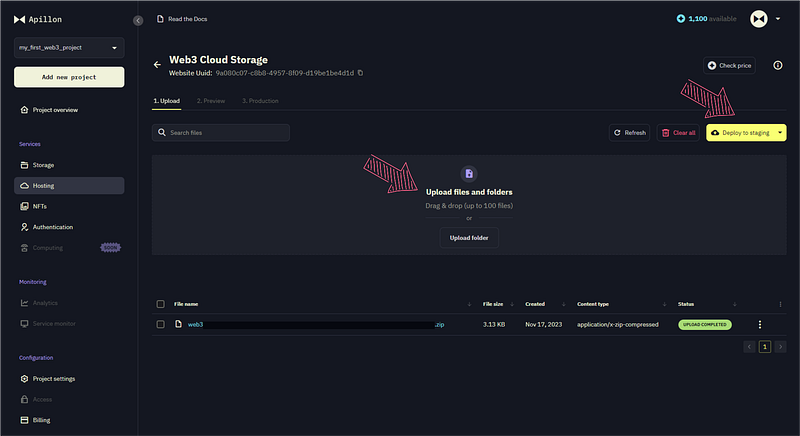
Task: Click the Upload Completed status badge
Action: (x=705, y=324)
